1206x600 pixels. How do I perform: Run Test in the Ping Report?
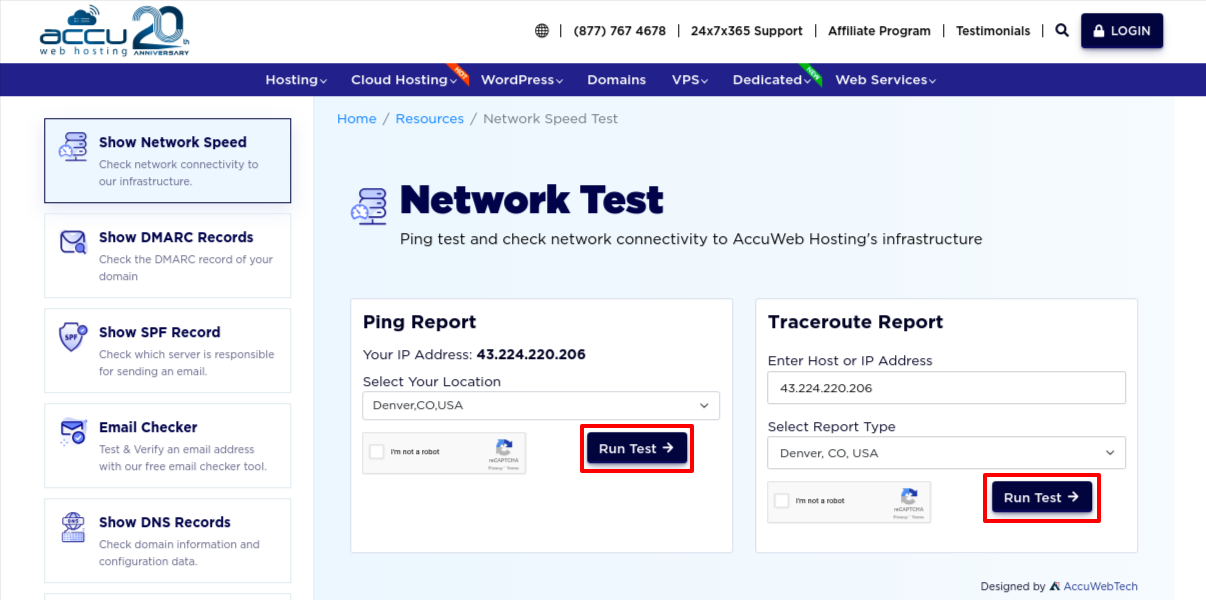click(637, 448)
